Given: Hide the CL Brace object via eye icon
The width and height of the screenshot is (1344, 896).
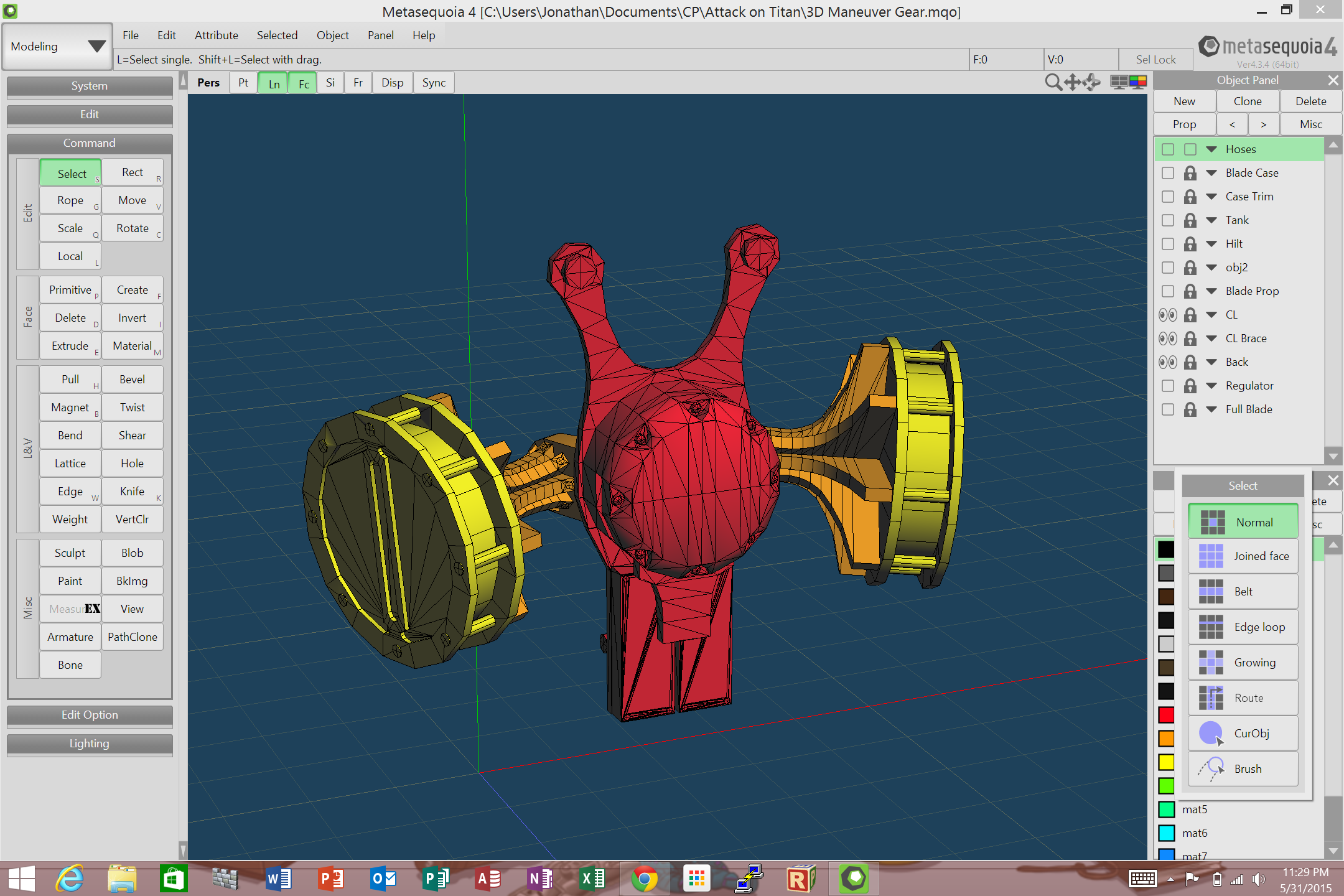Looking at the screenshot, I should click(x=1168, y=338).
